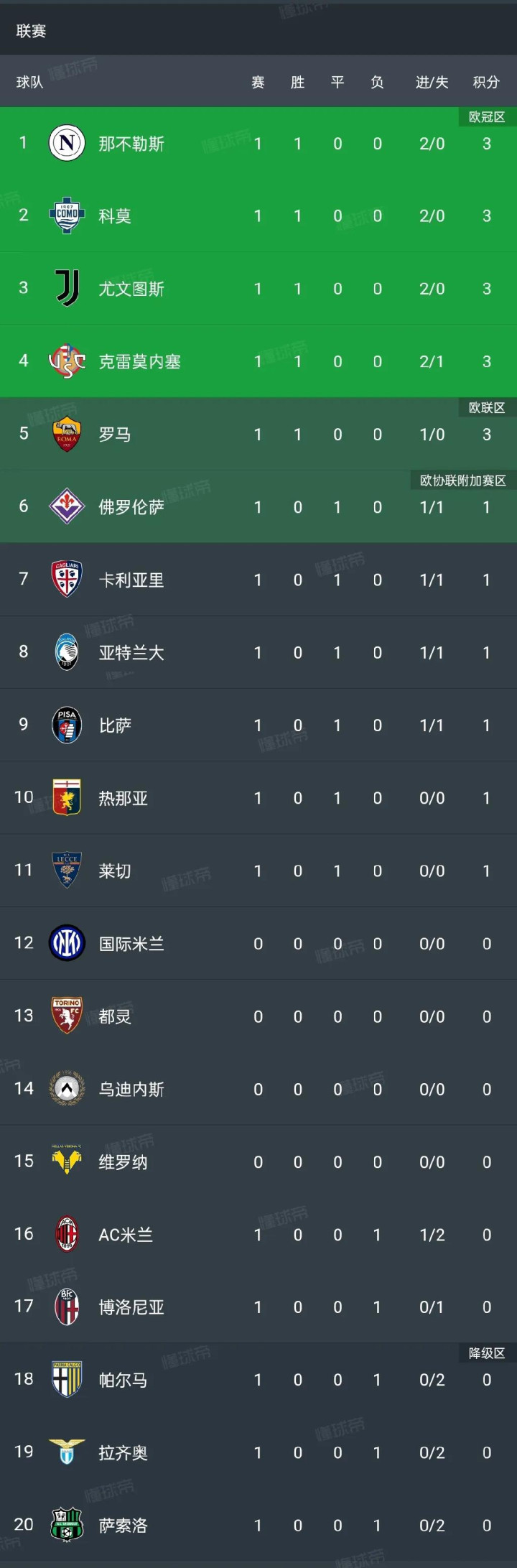
Task: Open the 克雷莫内塞 team name link
Action: point(139,361)
